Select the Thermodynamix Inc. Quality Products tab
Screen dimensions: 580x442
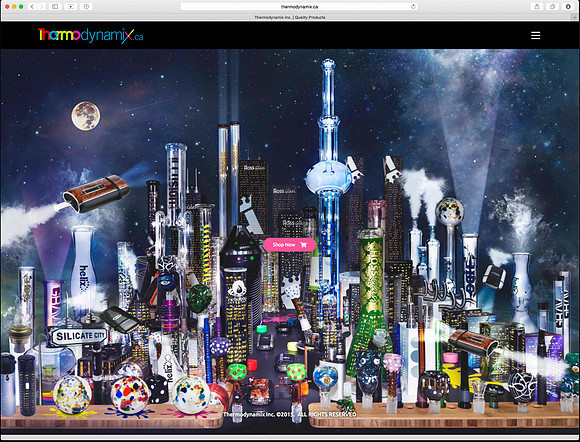(290, 17)
